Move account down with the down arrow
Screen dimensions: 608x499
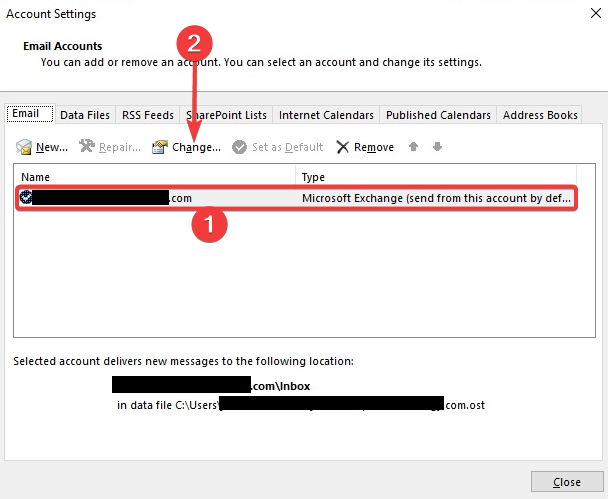437,147
